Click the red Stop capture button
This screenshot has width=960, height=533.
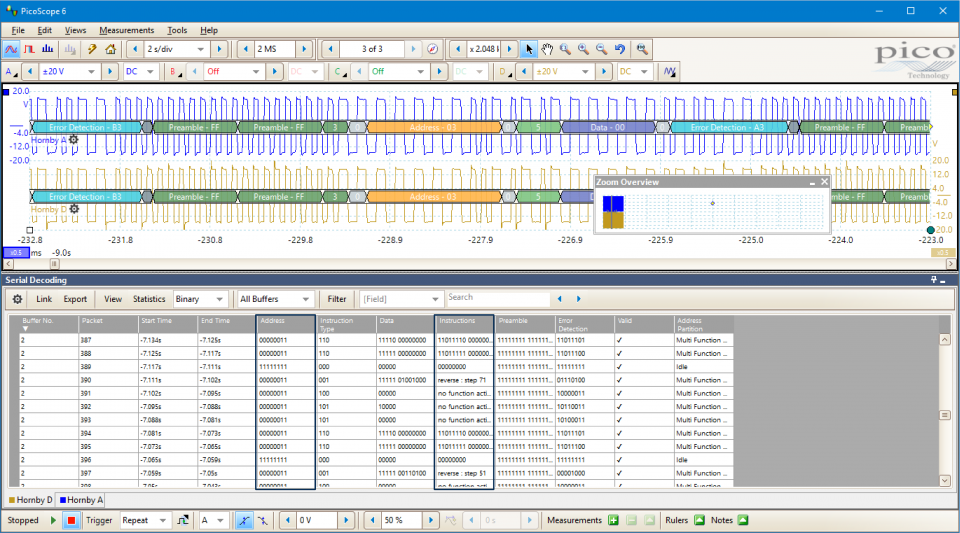71,520
